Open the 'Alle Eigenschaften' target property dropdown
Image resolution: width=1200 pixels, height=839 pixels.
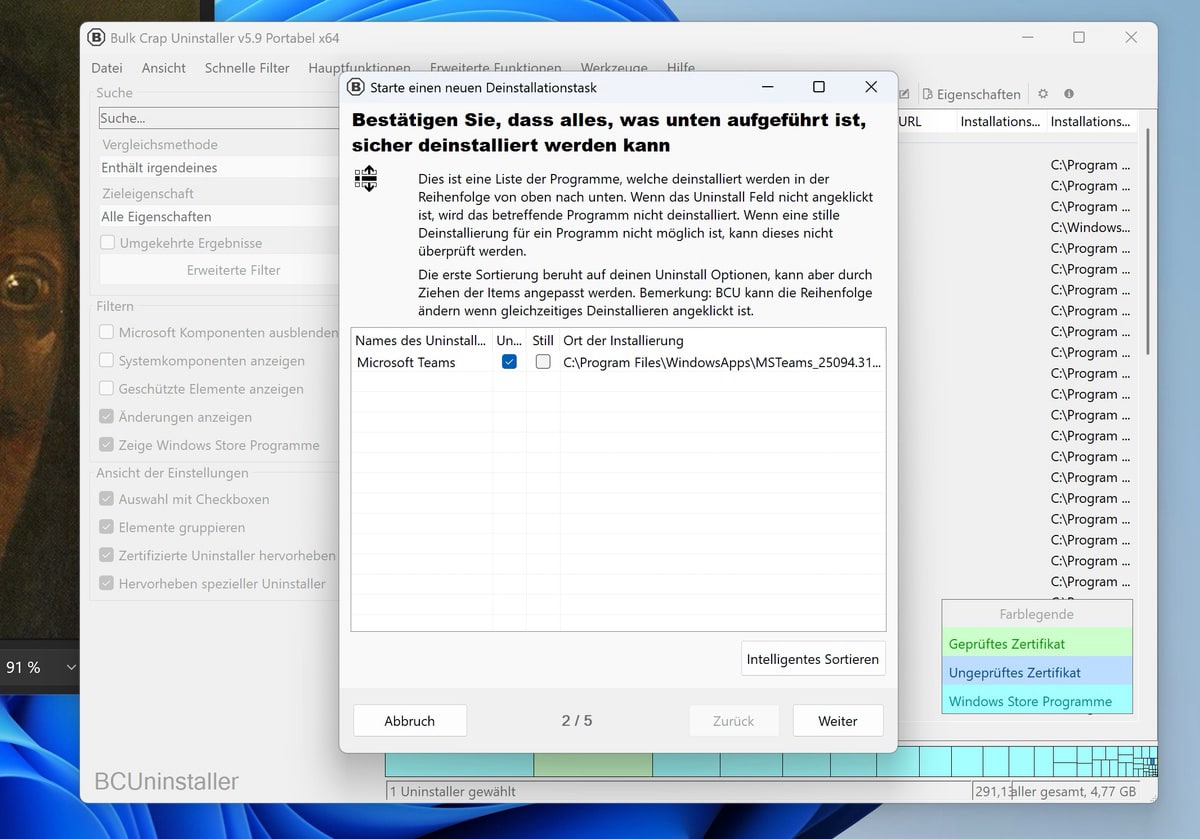pyautogui.click(x=220, y=216)
